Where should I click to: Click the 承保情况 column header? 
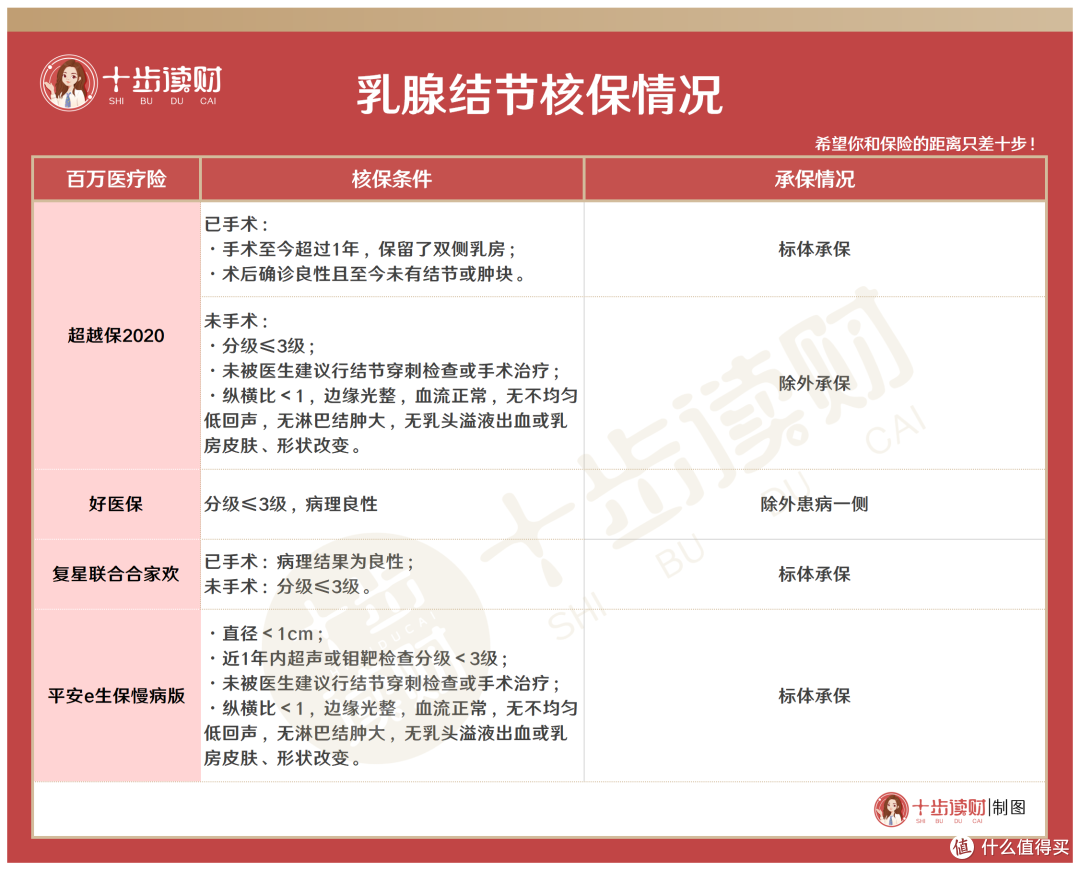[x=815, y=179]
